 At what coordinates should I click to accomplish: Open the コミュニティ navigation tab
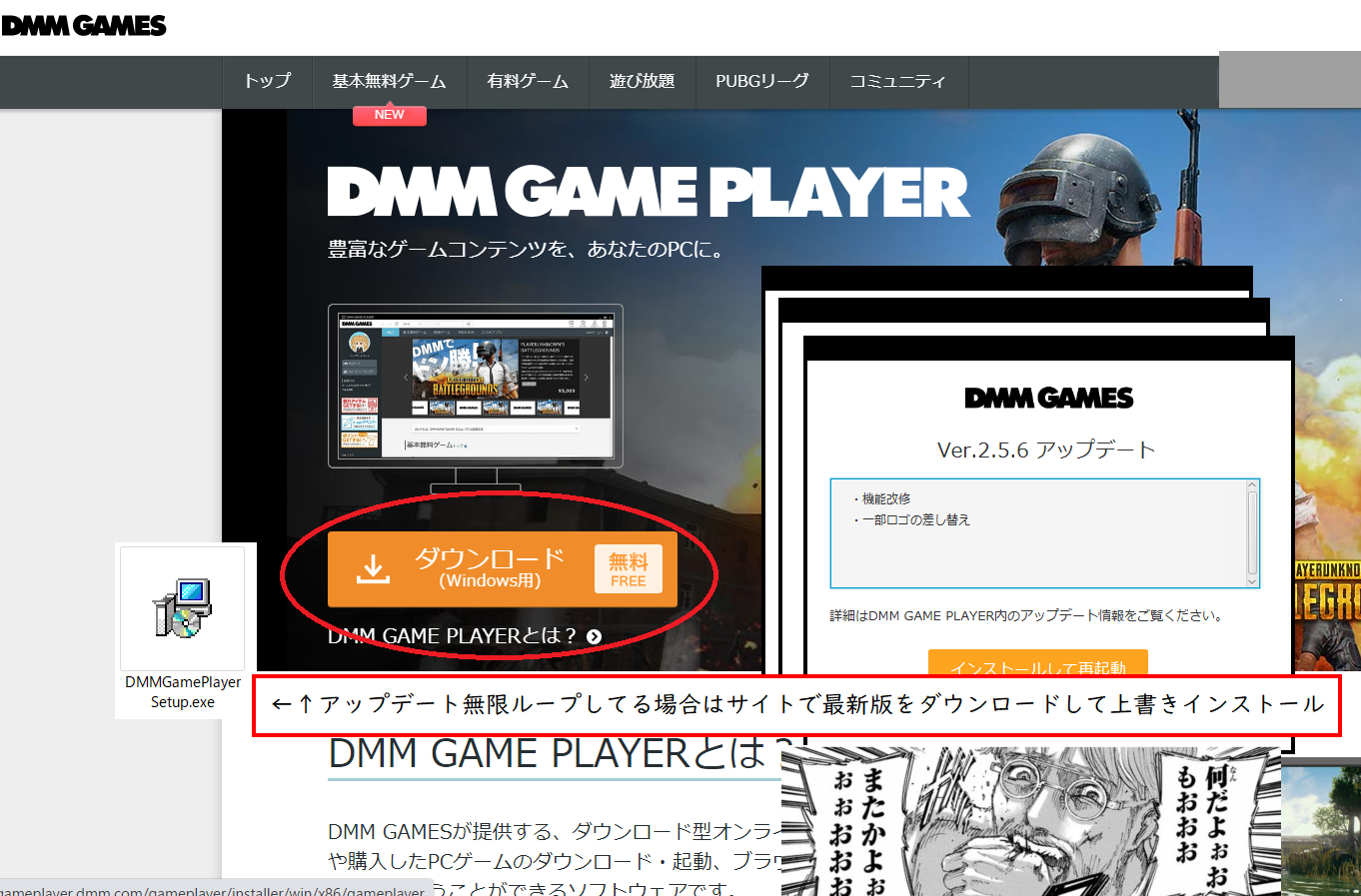[x=897, y=81]
